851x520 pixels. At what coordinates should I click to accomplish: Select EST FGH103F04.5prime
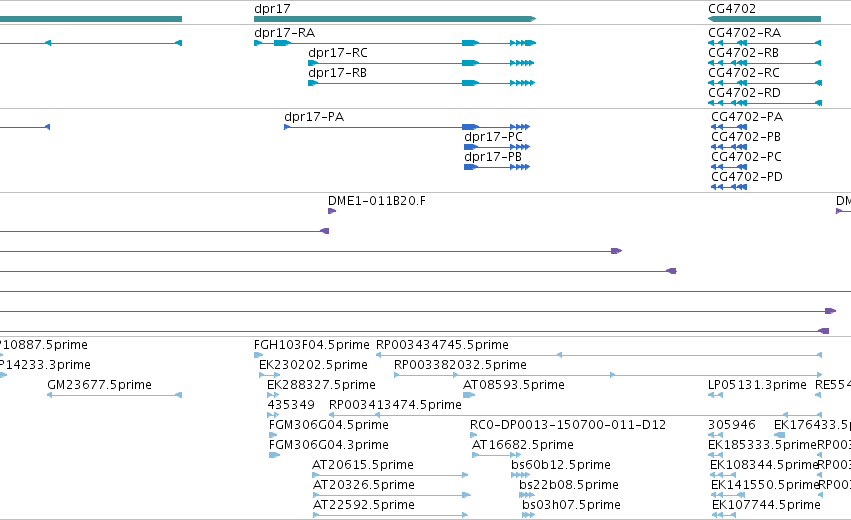coord(312,345)
